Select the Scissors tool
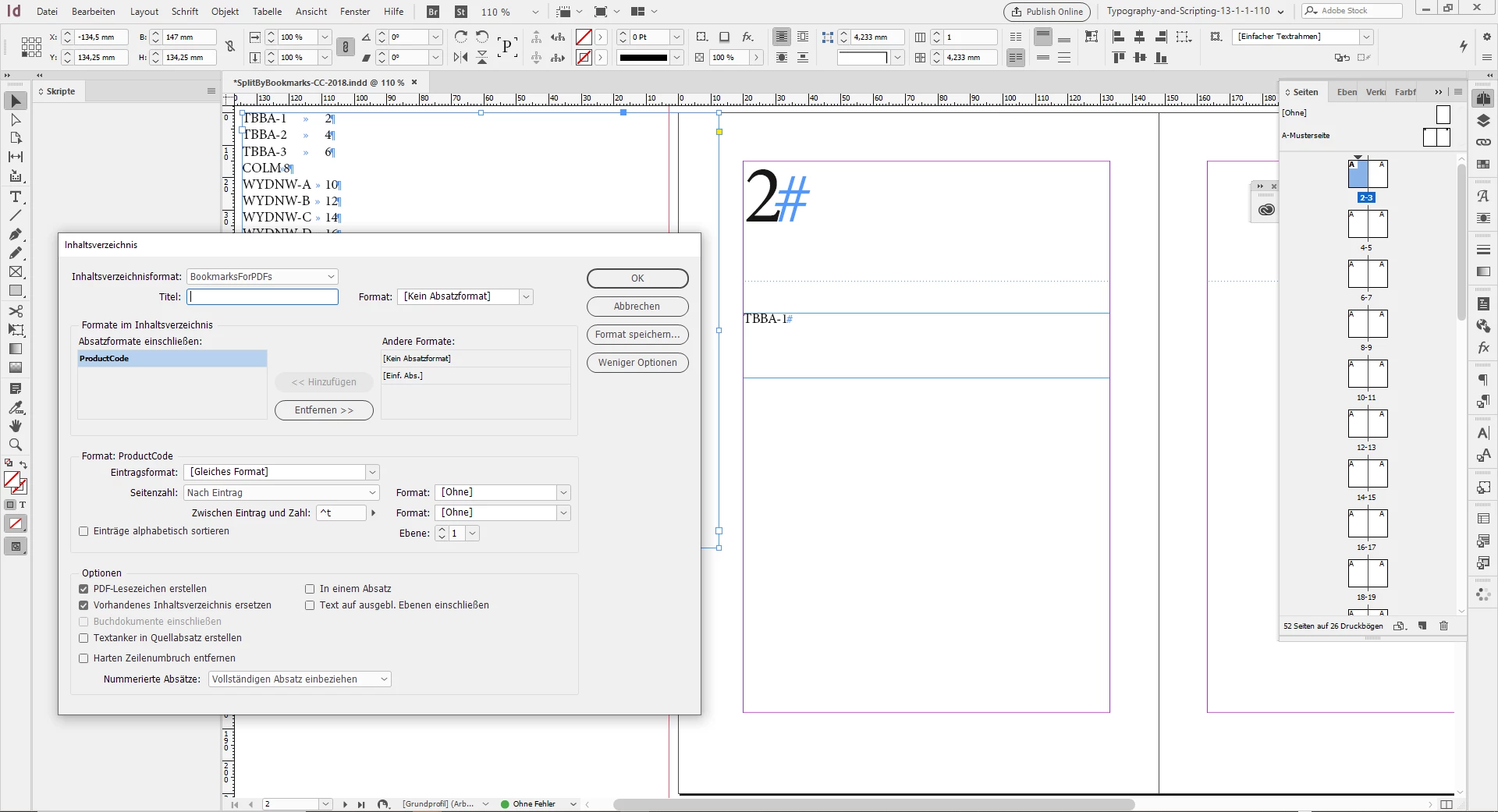 pos(16,311)
